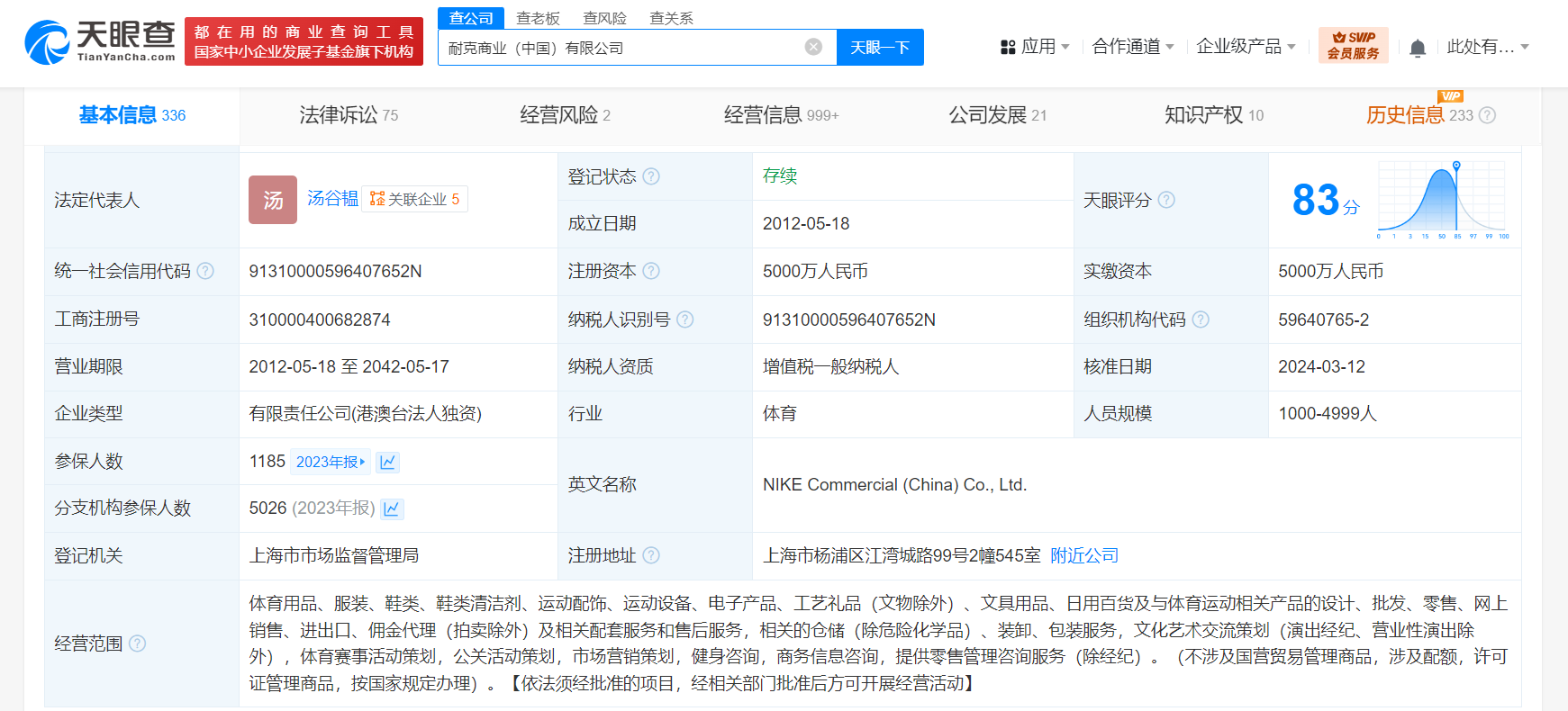This screenshot has width=1568, height=711.
Task: Expand the 应用 dropdown menu
Action: coord(1036,47)
